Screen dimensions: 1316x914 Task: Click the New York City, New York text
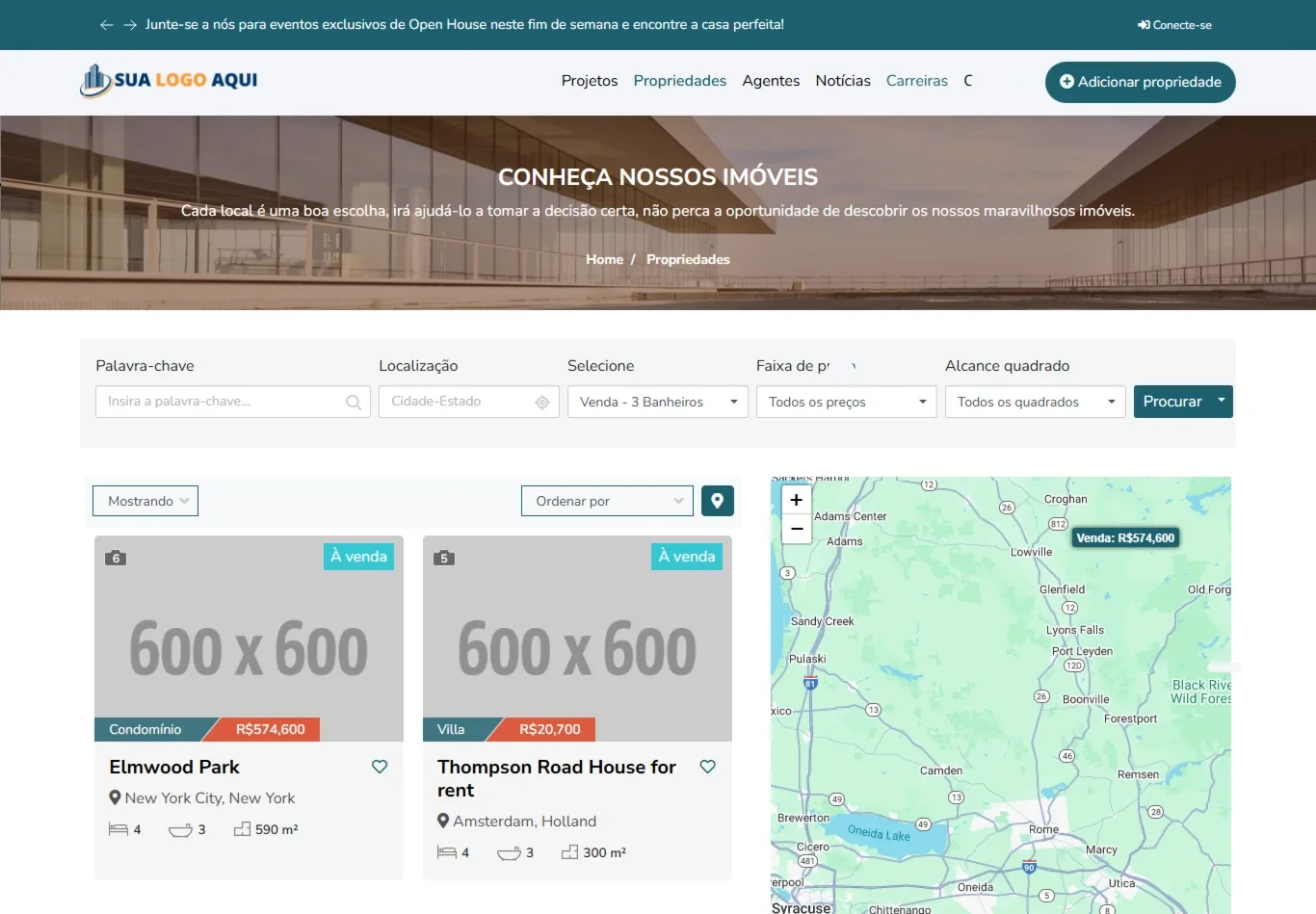pyautogui.click(x=210, y=798)
